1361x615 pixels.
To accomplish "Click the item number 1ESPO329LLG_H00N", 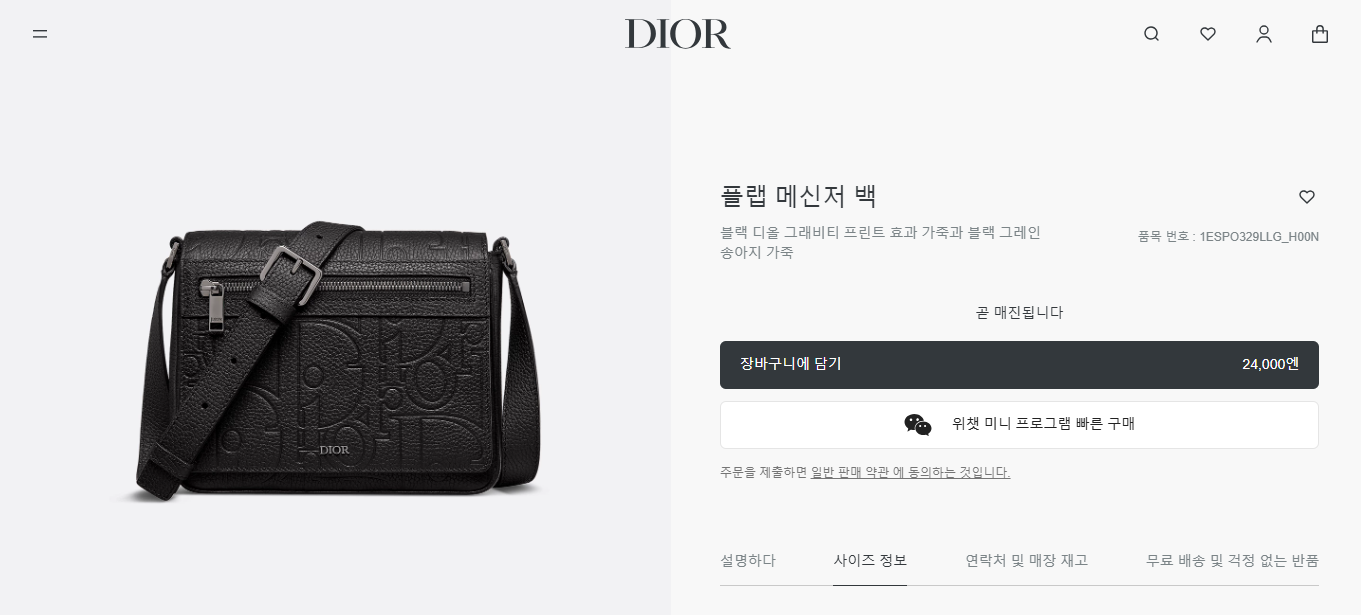I will point(1259,237).
